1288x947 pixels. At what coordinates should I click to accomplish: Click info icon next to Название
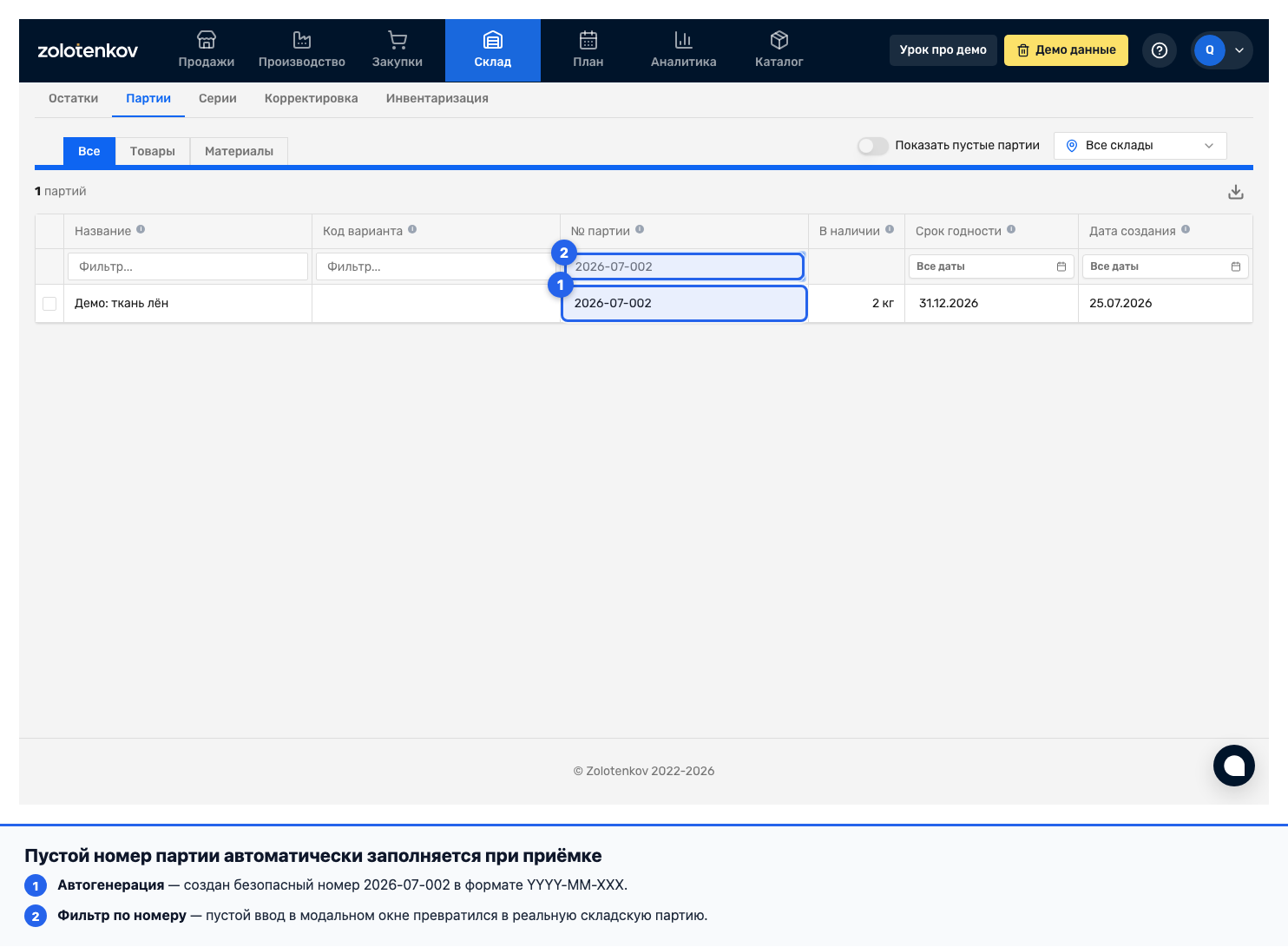coord(141,230)
